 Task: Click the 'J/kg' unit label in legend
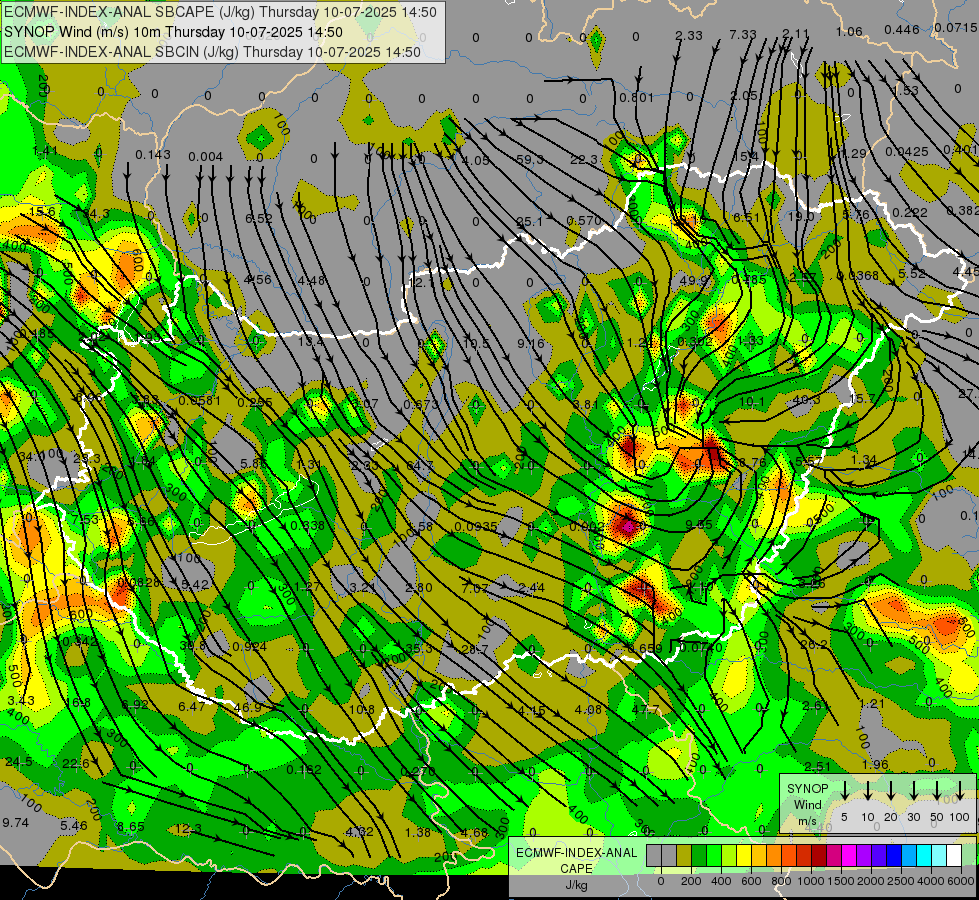(576, 885)
